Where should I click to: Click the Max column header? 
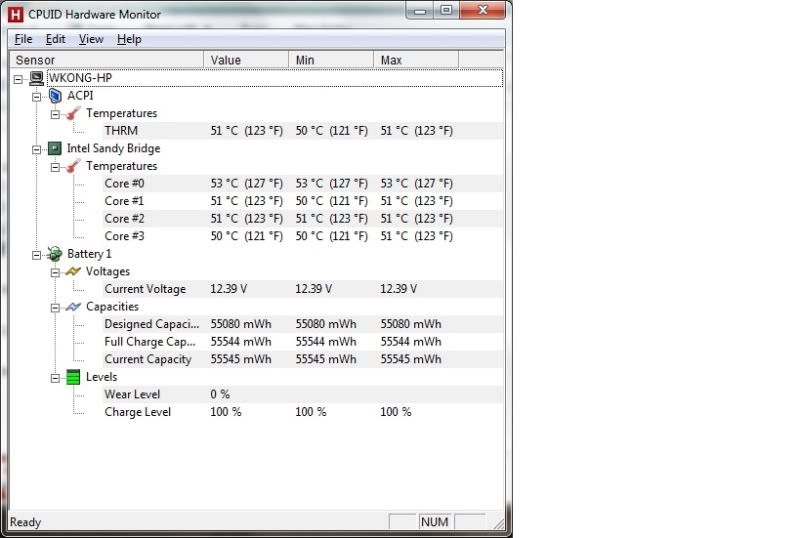[x=415, y=60]
